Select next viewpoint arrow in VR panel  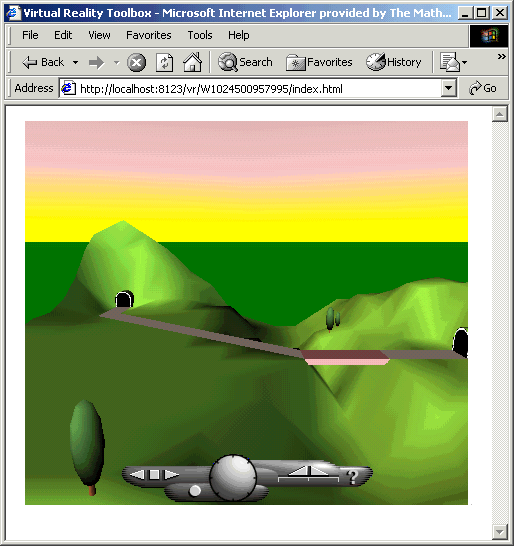tap(171, 474)
